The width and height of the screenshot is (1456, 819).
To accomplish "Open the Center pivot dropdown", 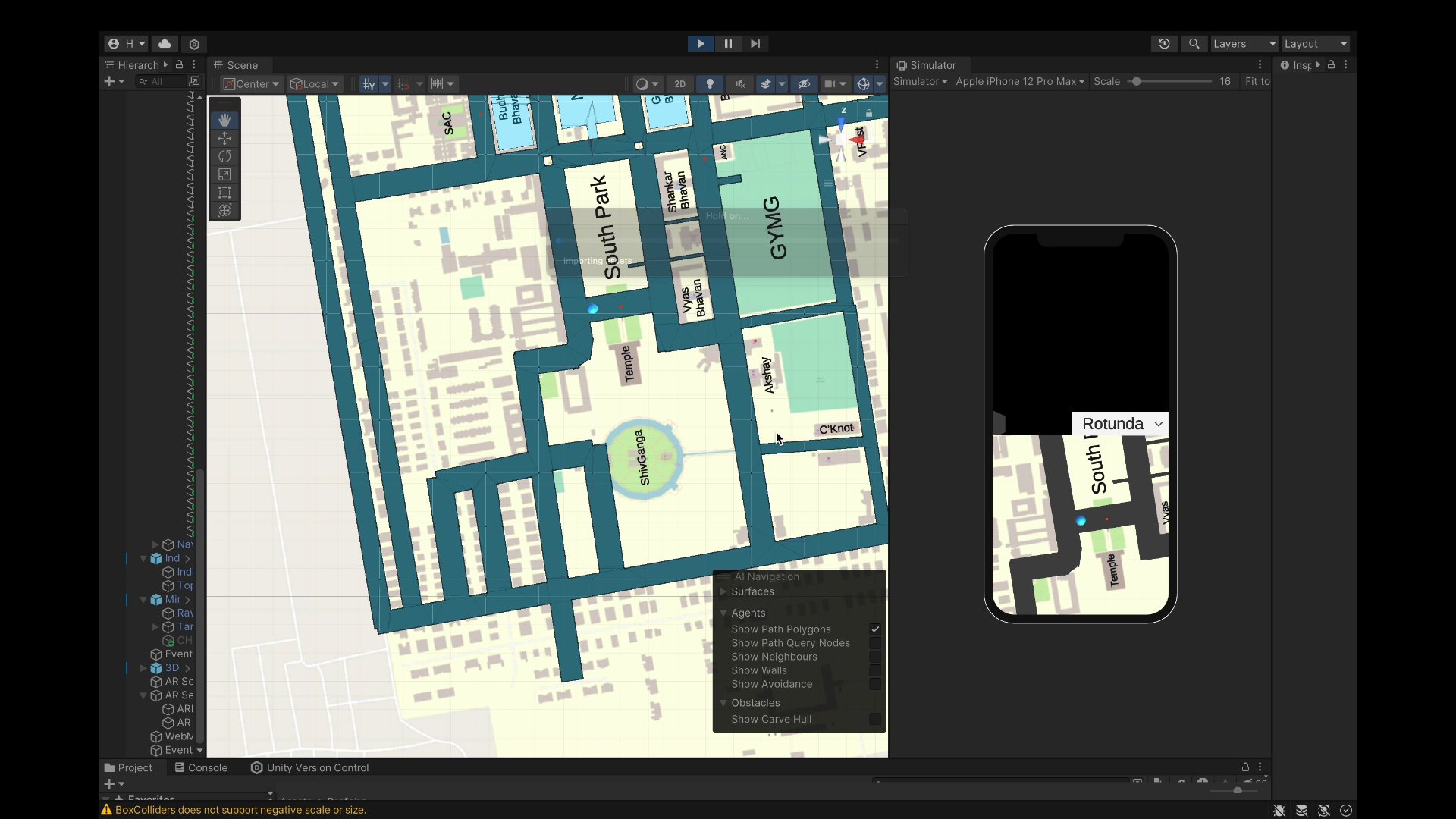I will pyautogui.click(x=251, y=84).
